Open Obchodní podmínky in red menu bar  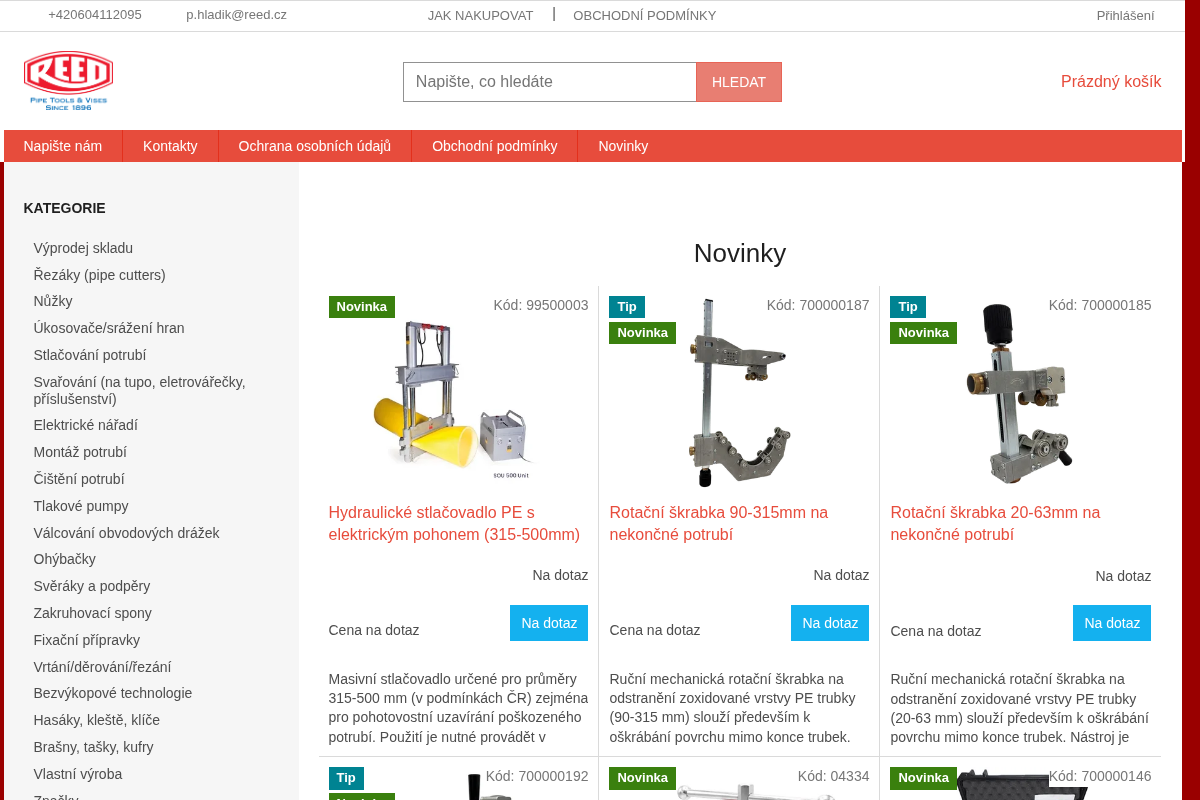495,146
